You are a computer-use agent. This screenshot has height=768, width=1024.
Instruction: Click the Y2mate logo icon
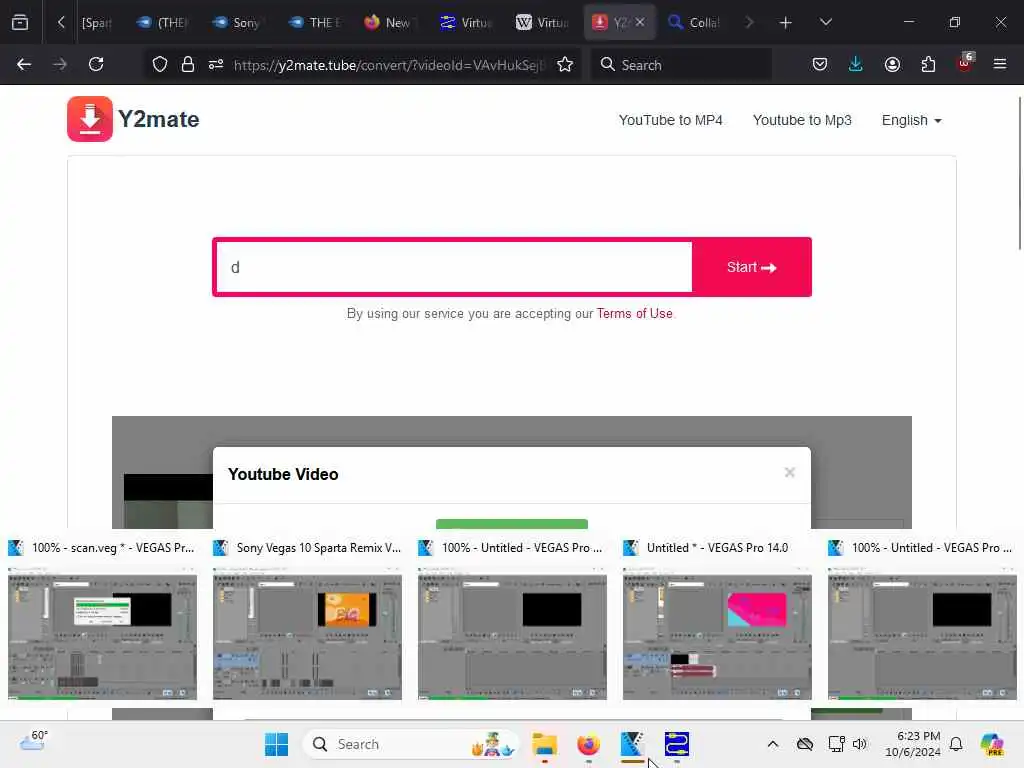(89, 119)
